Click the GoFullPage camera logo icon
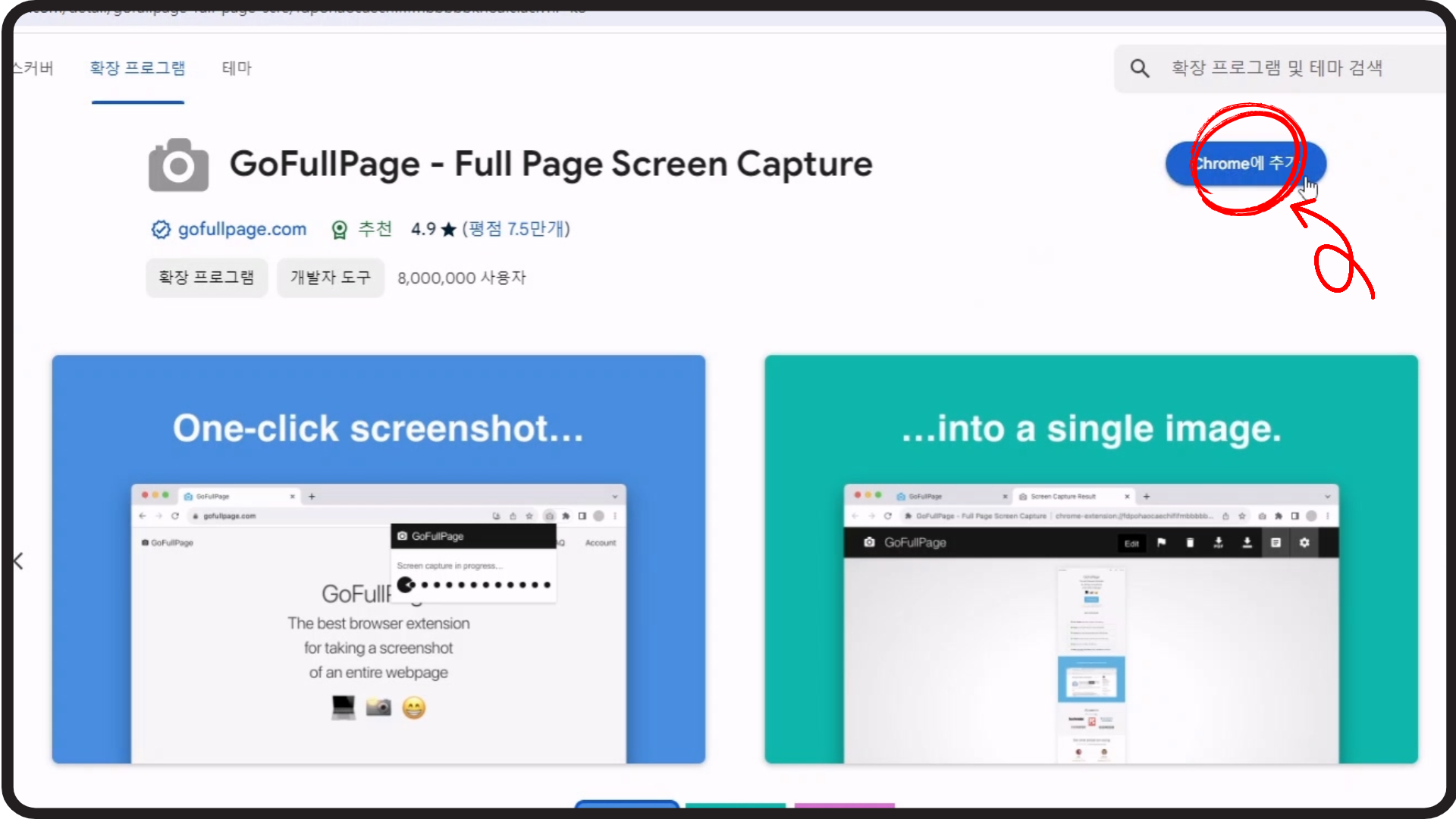1456x819 pixels. click(178, 165)
